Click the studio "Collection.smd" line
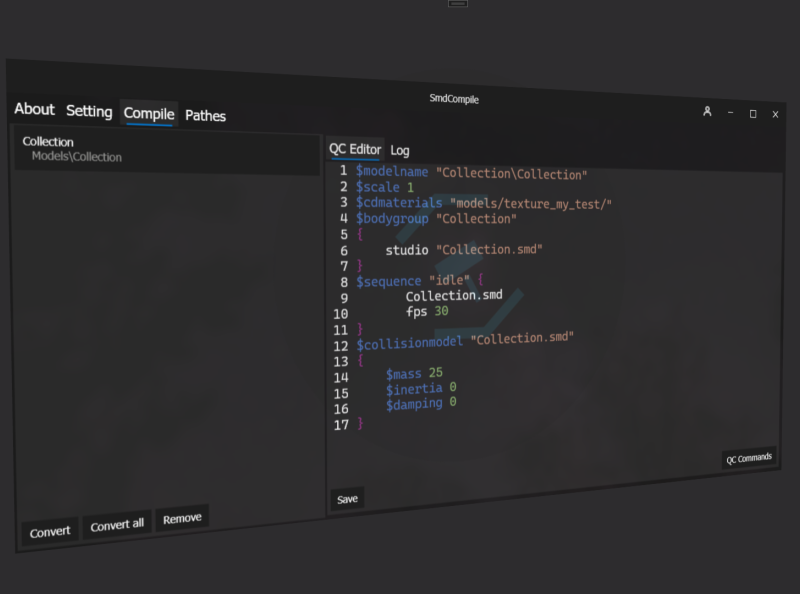This screenshot has width=800, height=594. 464,250
